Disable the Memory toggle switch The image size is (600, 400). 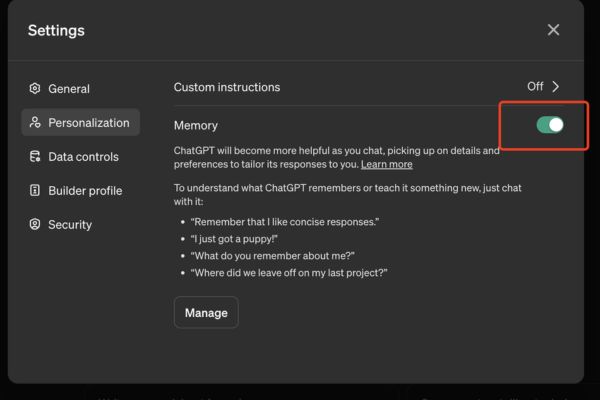[x=549, y=125]
